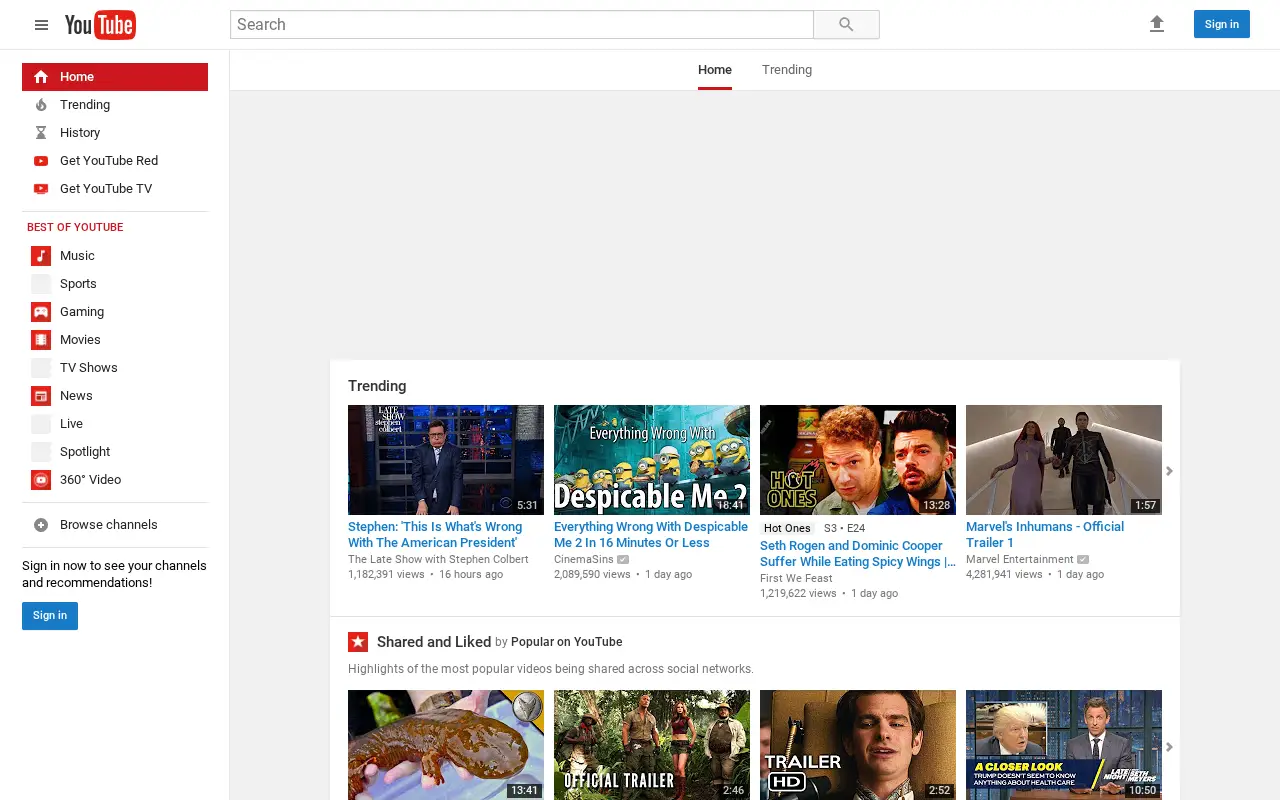Expand Trending row with right chevron
The width and height of the screenshot is (1280, 800).
coord(1169,471)
